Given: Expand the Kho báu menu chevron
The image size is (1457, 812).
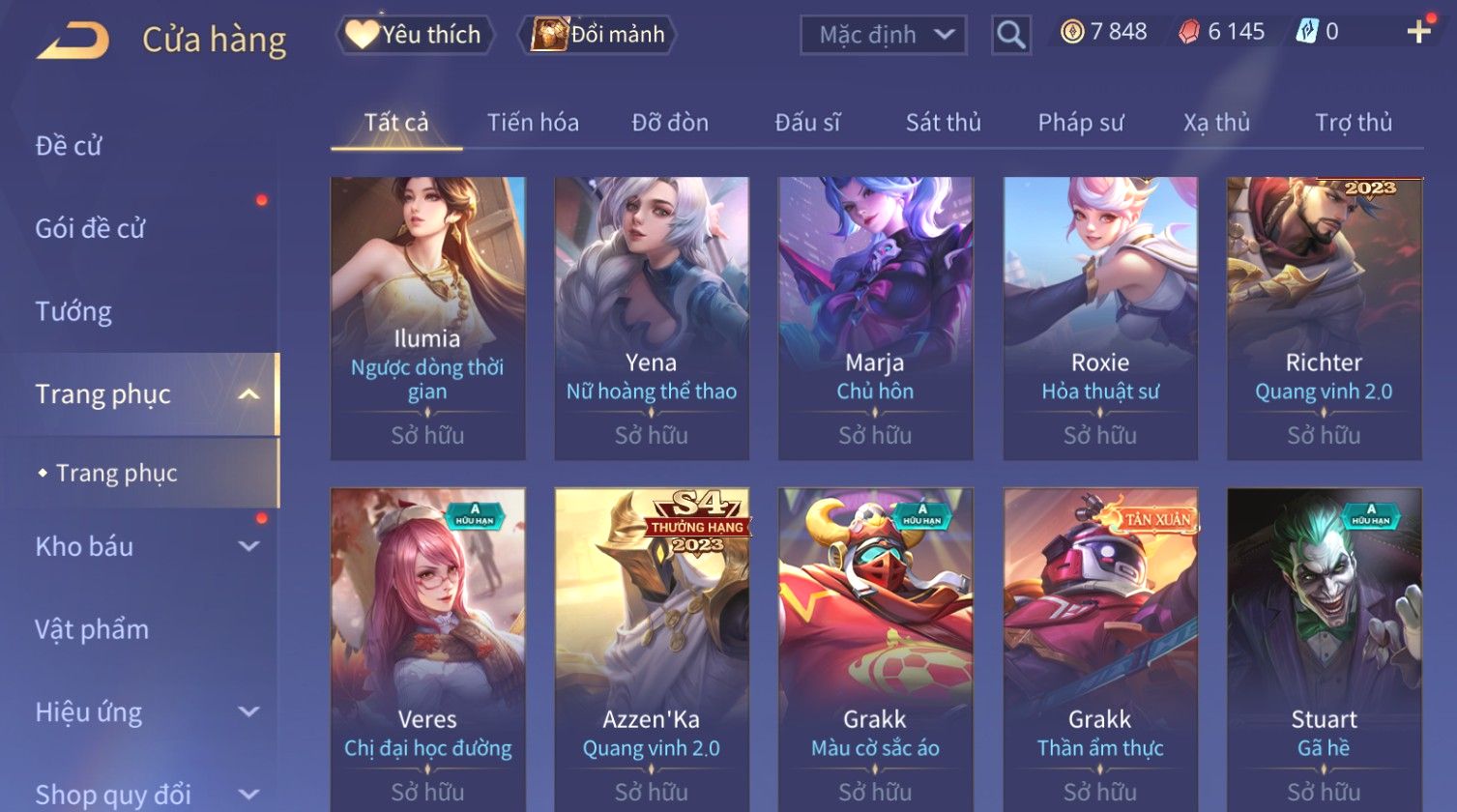Looking at the screenshot, I should (x=248, y=546).
